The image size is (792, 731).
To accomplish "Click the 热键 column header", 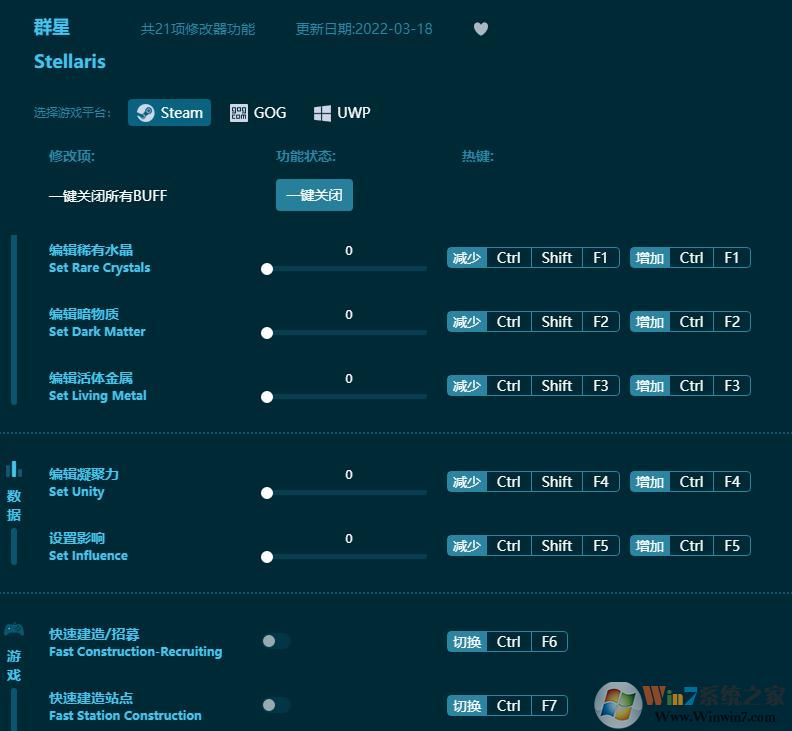I will pos(477,156).
